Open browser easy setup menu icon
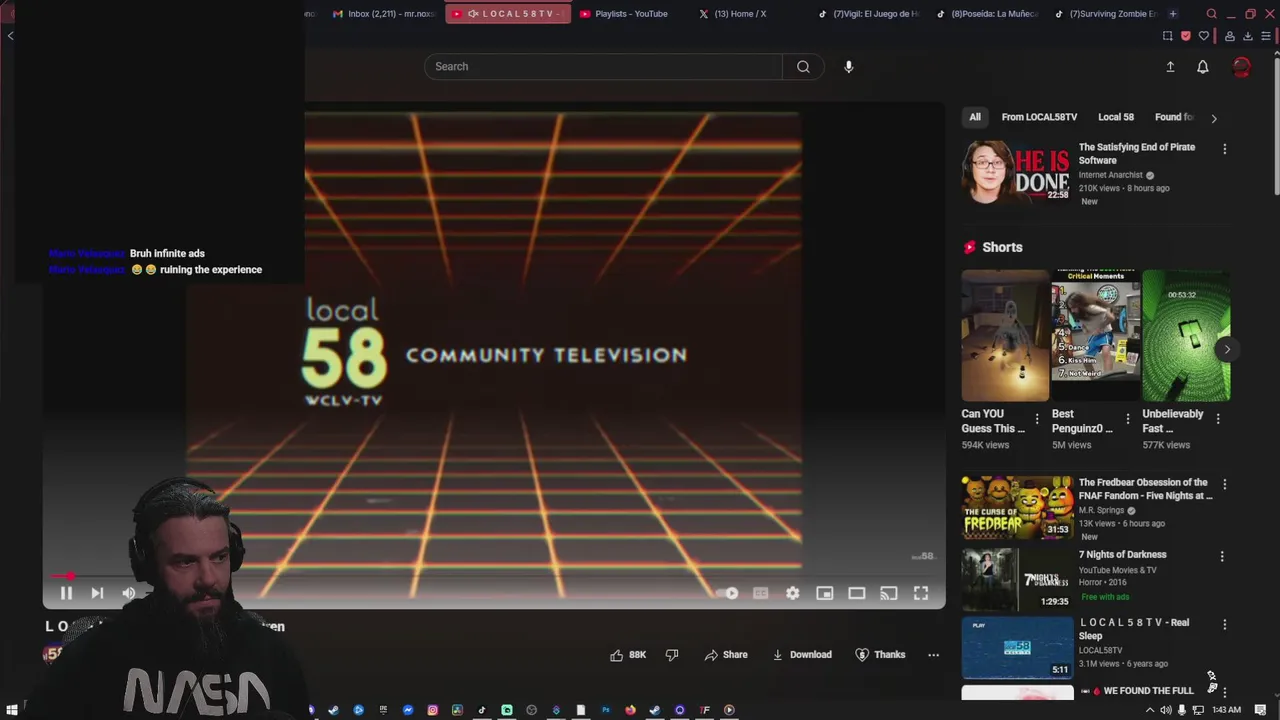 point(1266,36)
